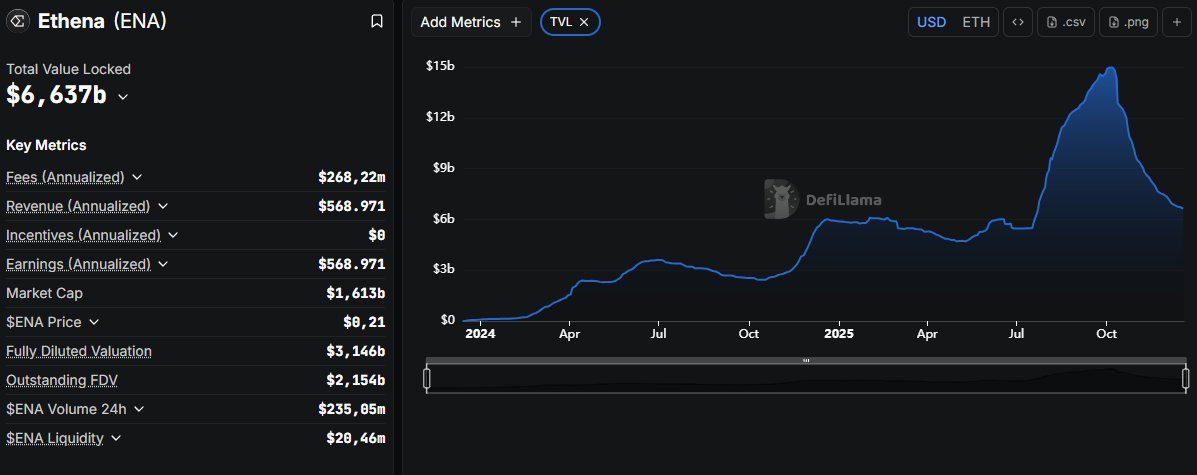Expand Incentives (Annualized) details
Viewport: 1197px width, 475px height.
173,235
